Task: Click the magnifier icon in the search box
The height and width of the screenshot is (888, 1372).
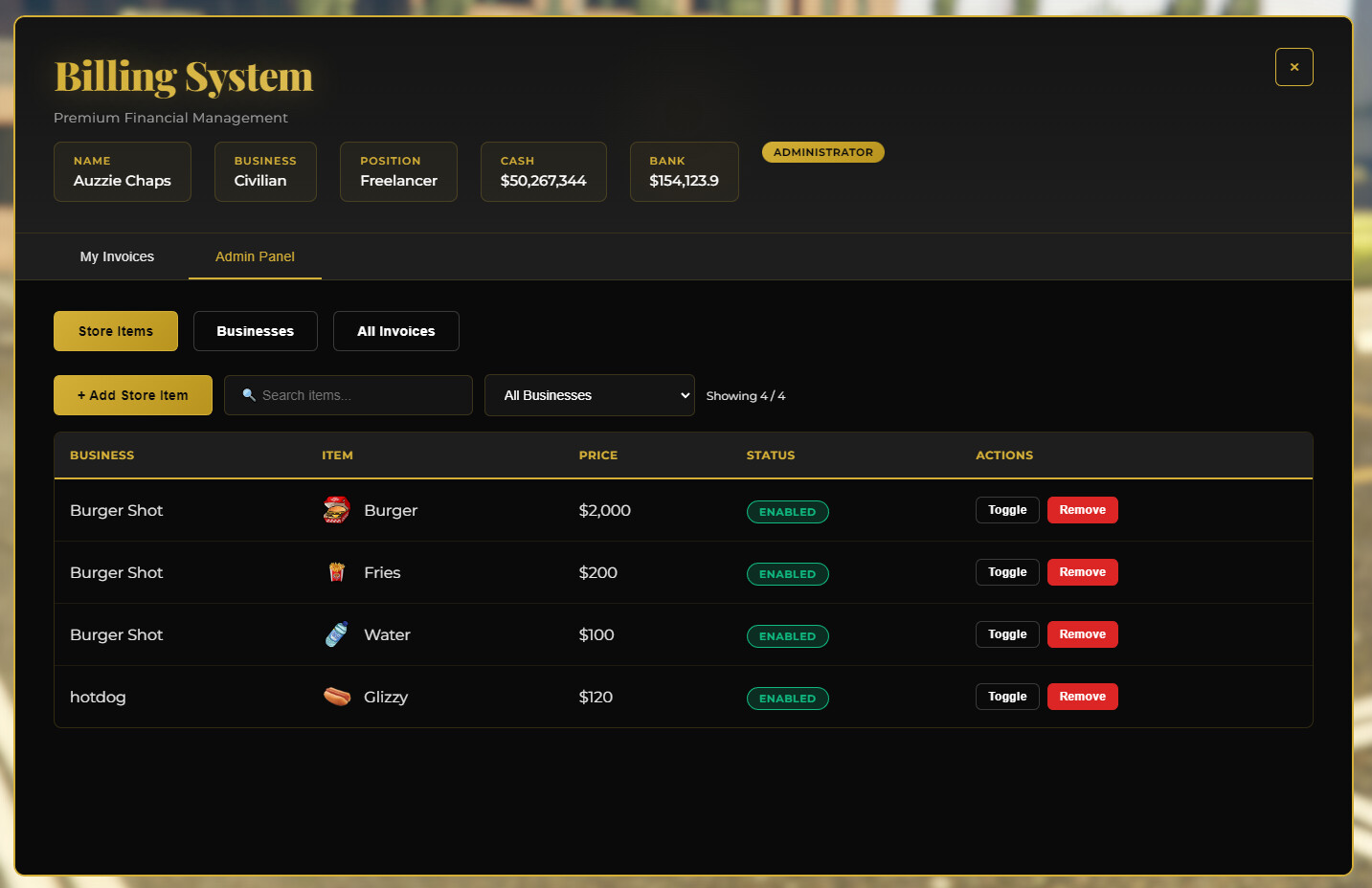Action: 249,395
